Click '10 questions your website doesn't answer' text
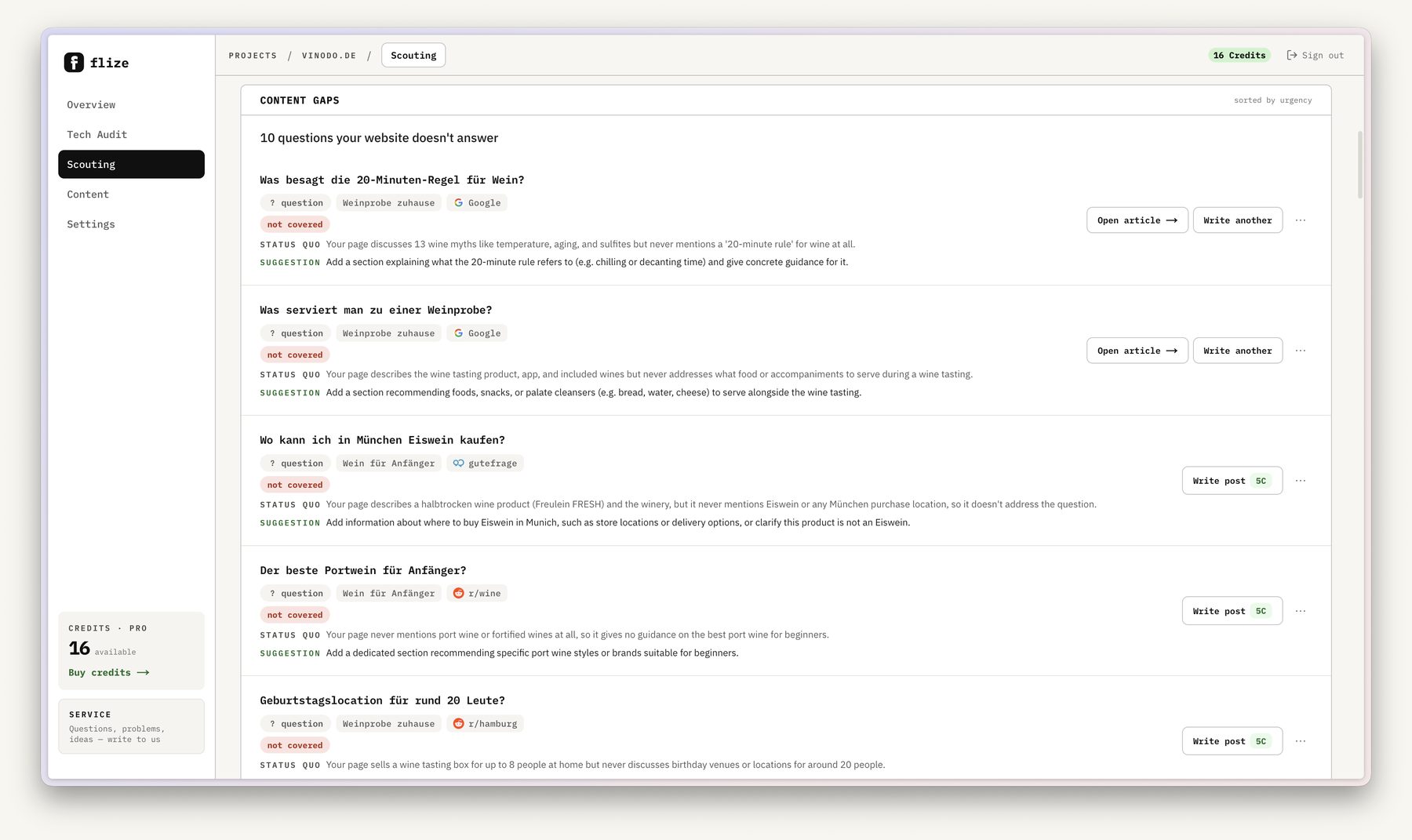1412x840 pixels. point(379,138)
